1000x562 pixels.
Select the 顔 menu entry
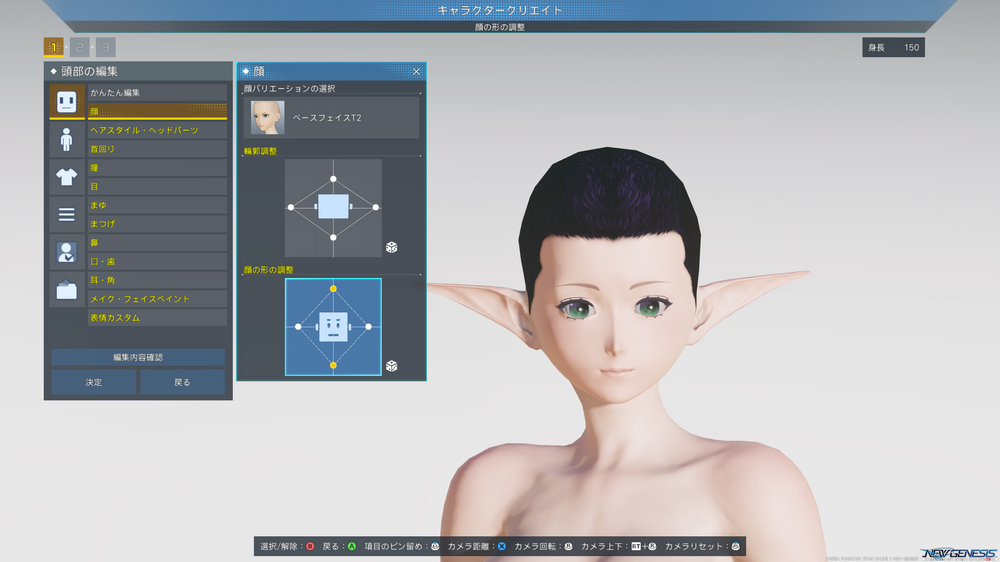(158, 111)
